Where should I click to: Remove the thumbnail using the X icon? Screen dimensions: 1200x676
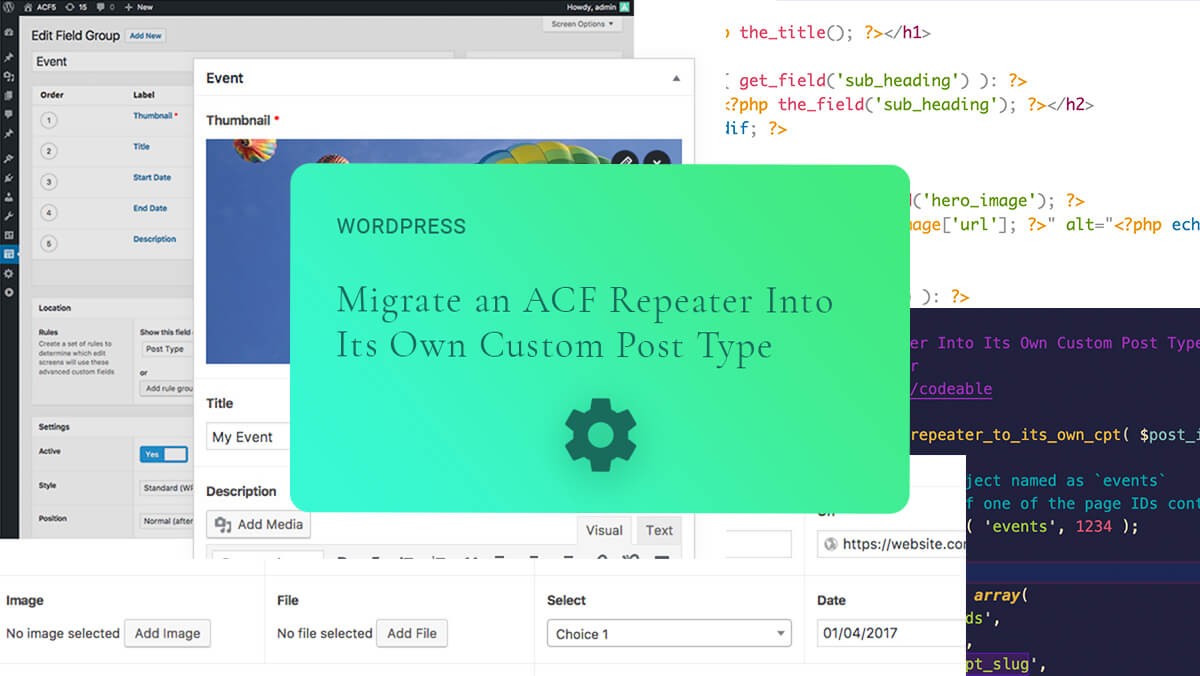(x=655, y=159)
